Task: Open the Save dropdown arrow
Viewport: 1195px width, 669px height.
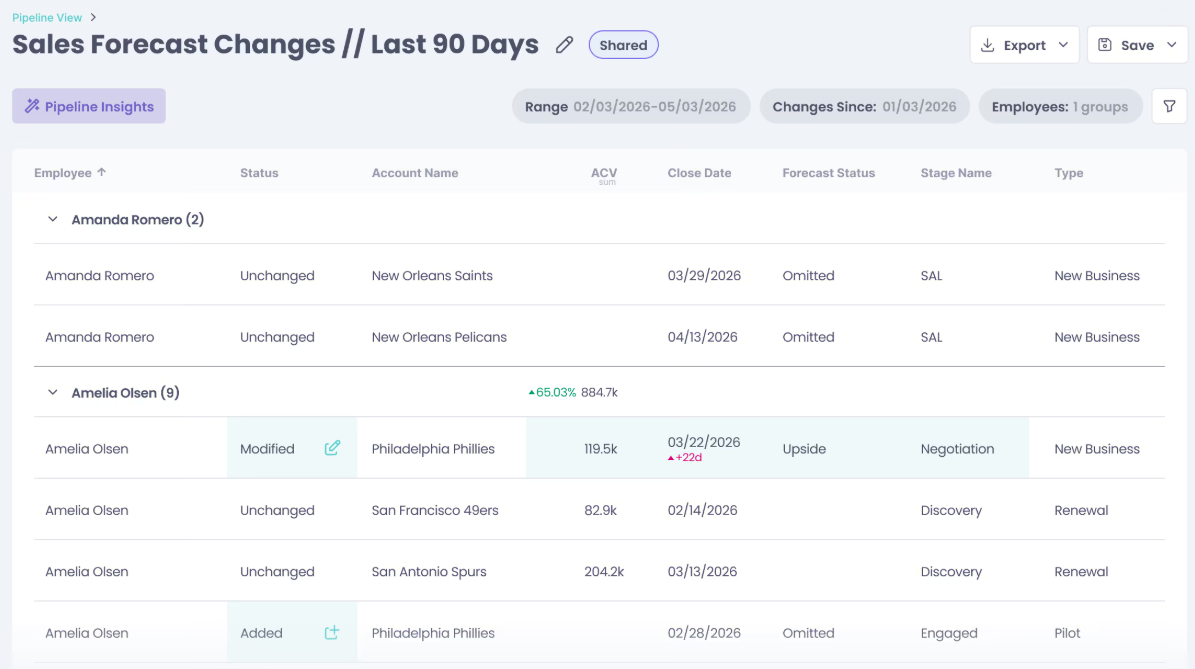Action: tap(1172, 45)
